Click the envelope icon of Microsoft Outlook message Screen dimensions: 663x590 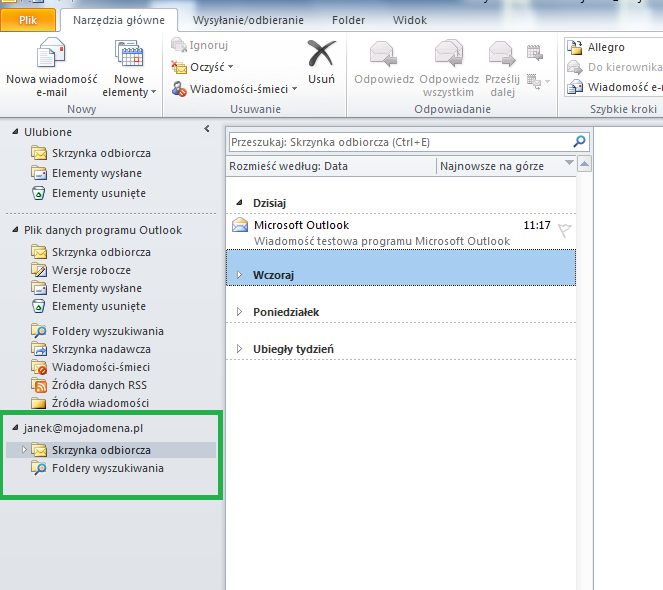click(240, 225)
